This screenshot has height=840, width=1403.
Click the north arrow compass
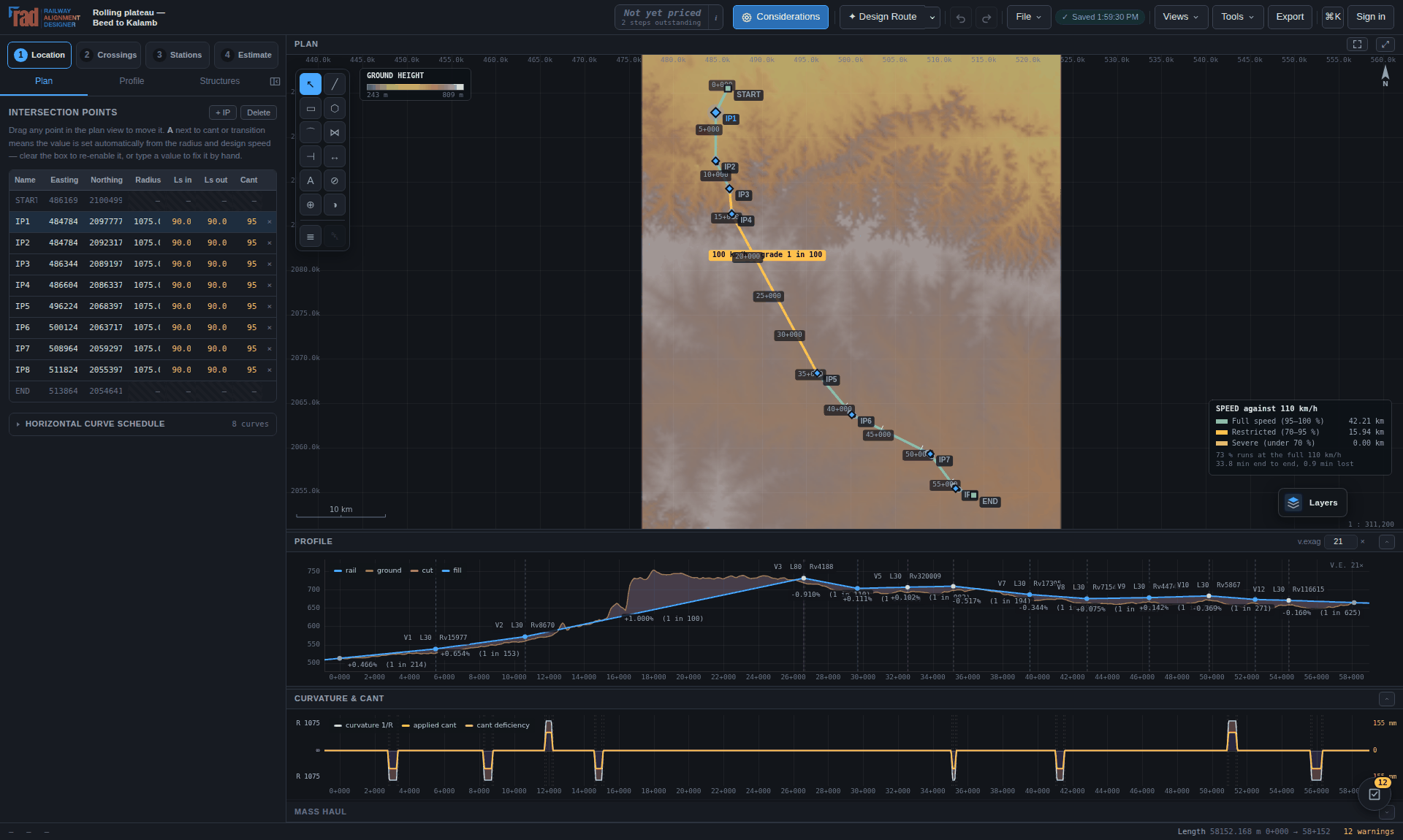(1385, 76)
